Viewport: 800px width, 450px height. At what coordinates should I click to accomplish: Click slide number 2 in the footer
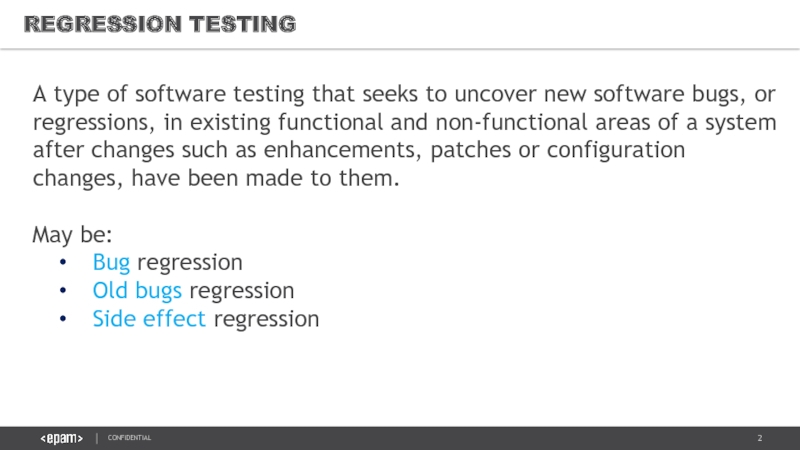pyautogui.click(x=760, y=439)
